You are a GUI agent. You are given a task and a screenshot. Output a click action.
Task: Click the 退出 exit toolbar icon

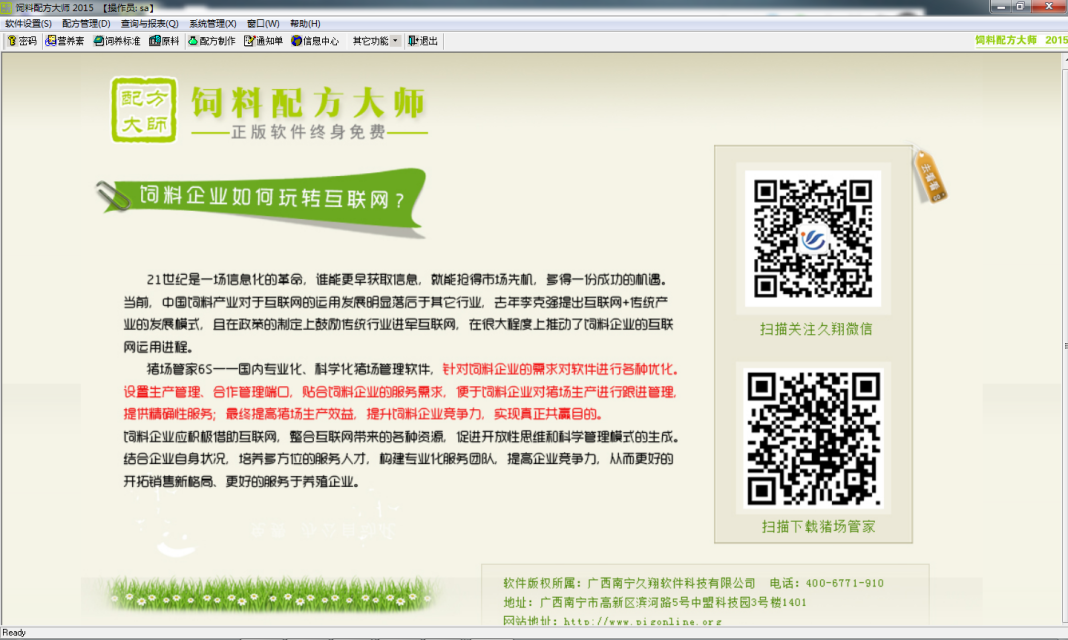(x=423, y=41)
